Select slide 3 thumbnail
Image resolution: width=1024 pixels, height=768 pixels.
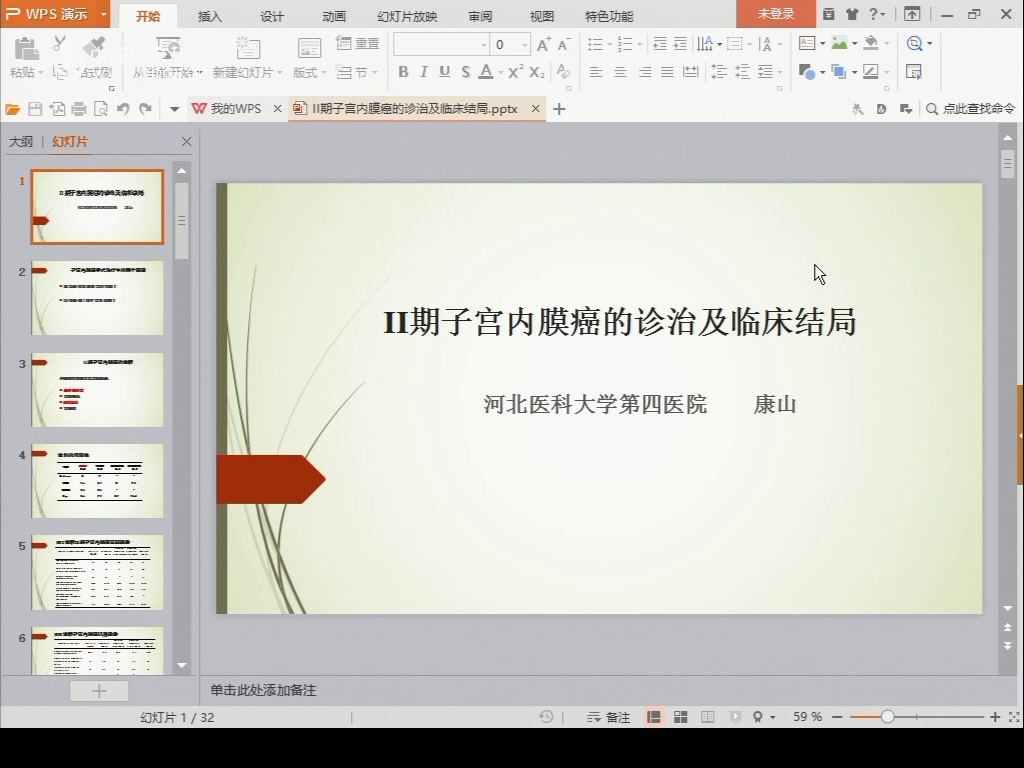(97, 390)
